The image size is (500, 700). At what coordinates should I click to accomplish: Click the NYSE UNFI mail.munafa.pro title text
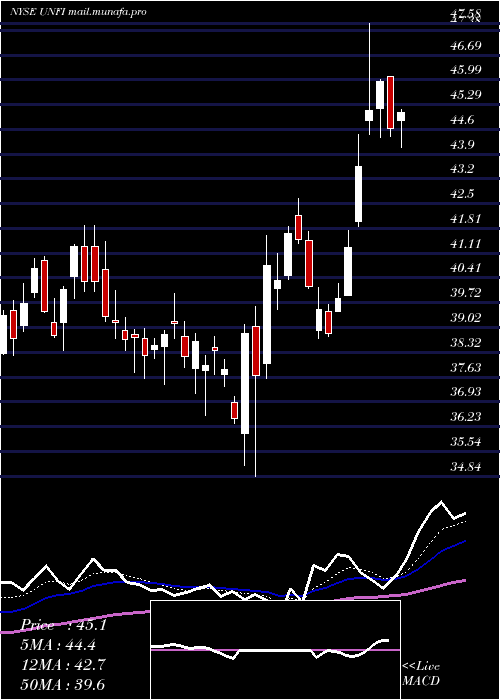79,12
